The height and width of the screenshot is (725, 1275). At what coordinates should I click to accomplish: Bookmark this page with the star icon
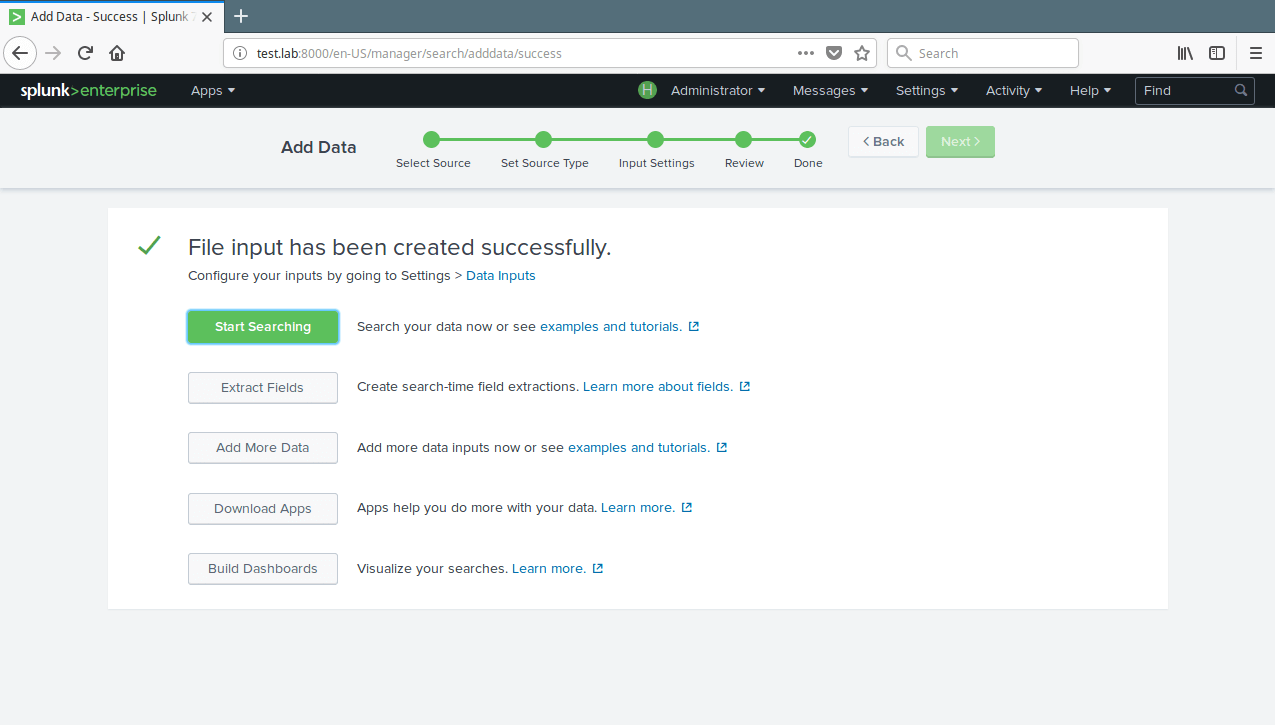tap(862, 54)
